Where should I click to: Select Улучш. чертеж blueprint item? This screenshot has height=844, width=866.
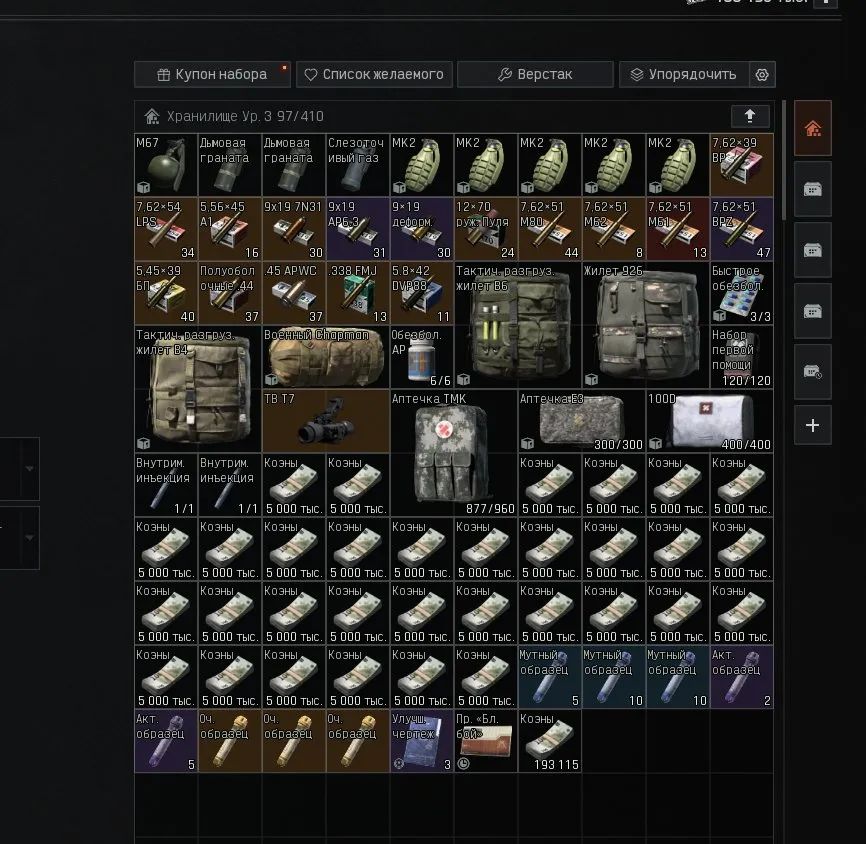pos(422,741)
